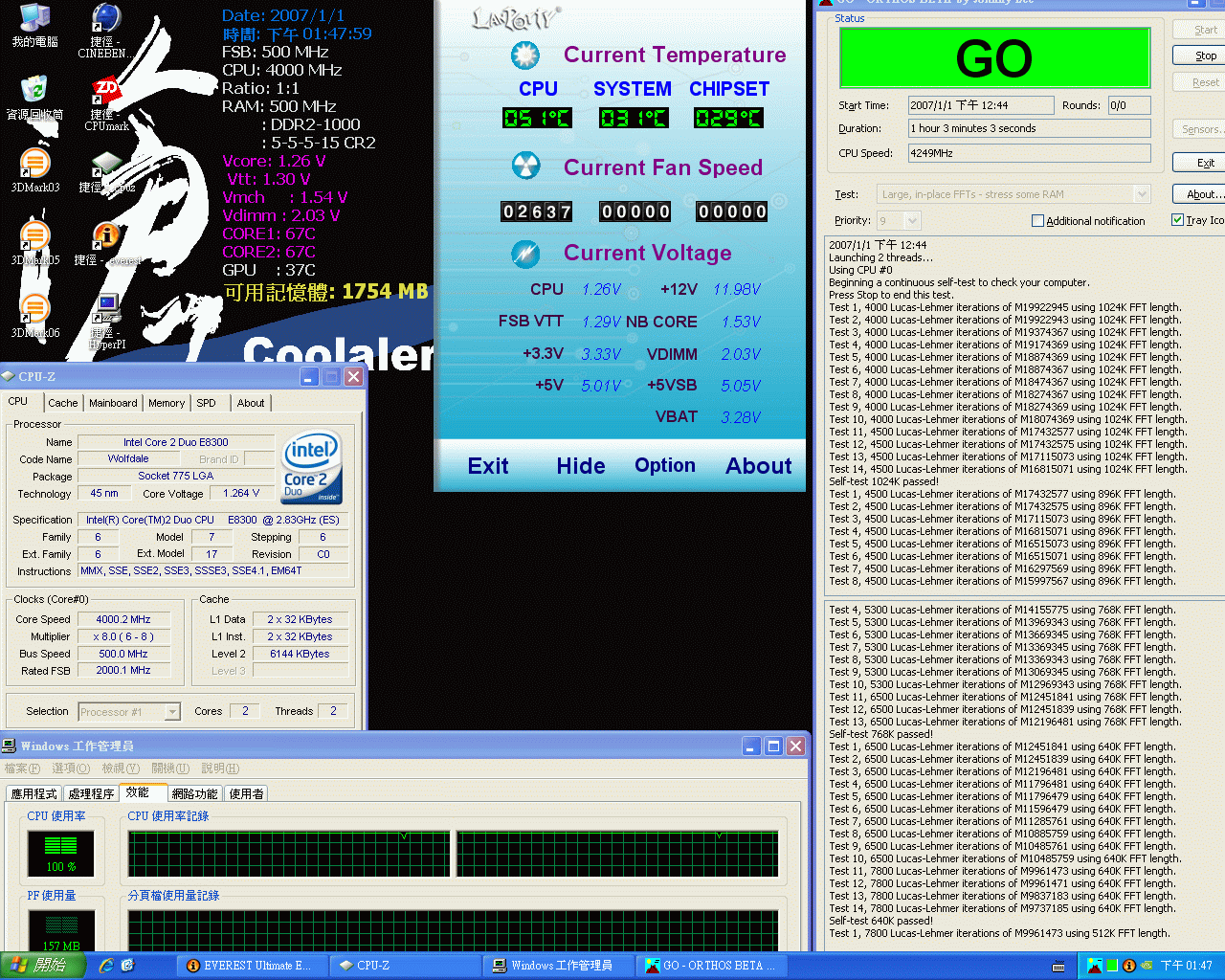This screenshot has height=980, width=1225.
Task: Click the CPU-Z window title icon
Action: (x=9, y=377)
